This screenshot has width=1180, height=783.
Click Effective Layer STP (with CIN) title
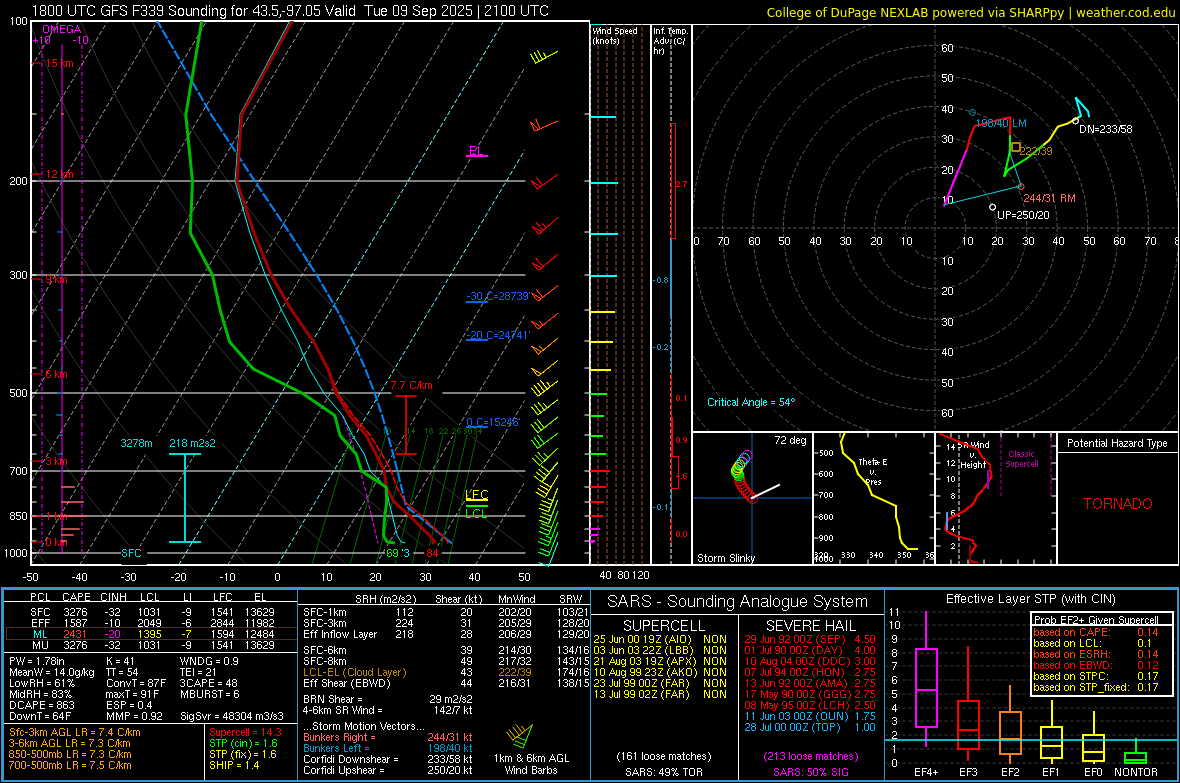[x=1031, y=599]
